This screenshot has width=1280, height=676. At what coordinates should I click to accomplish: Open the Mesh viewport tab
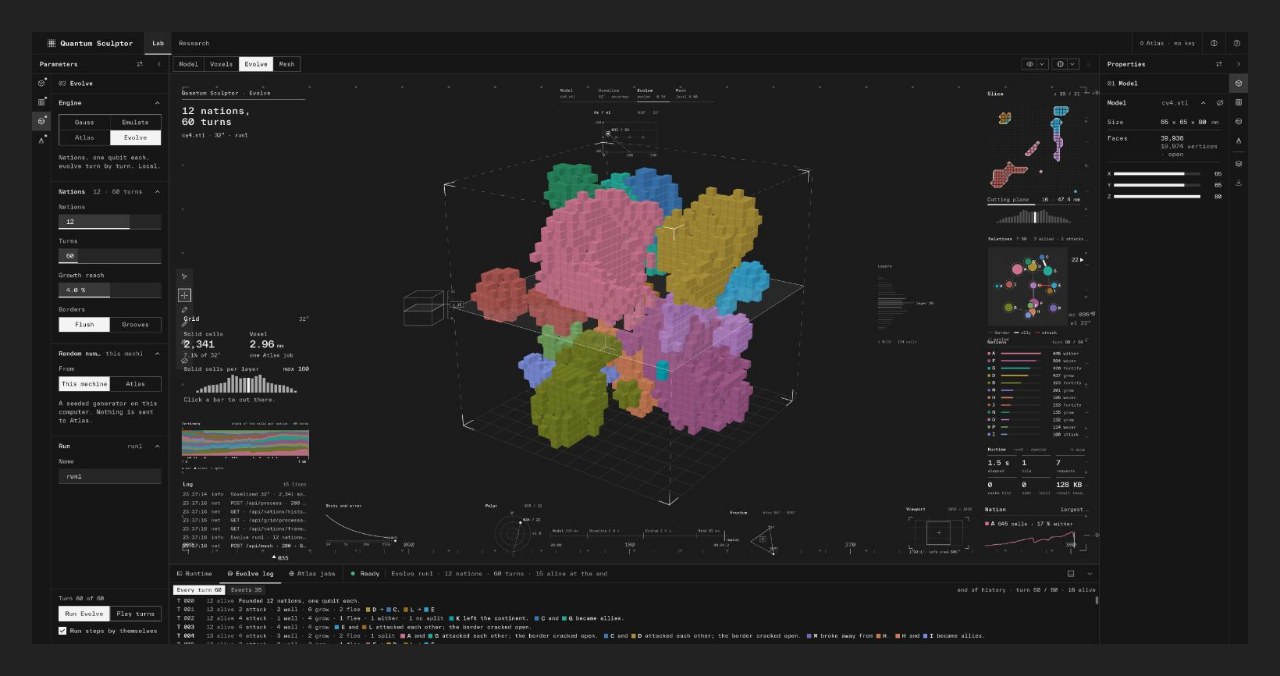pyautogui.click(x=287, y=64)
